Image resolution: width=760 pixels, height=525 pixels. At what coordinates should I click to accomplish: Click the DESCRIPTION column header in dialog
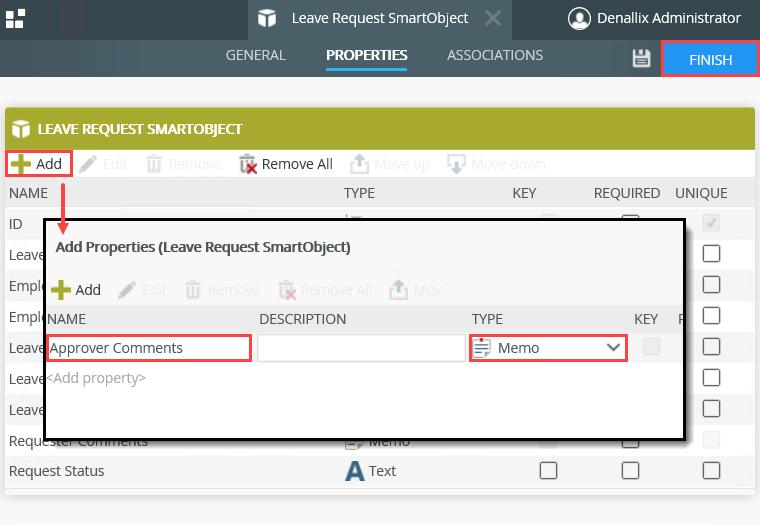tap(302, 319)
